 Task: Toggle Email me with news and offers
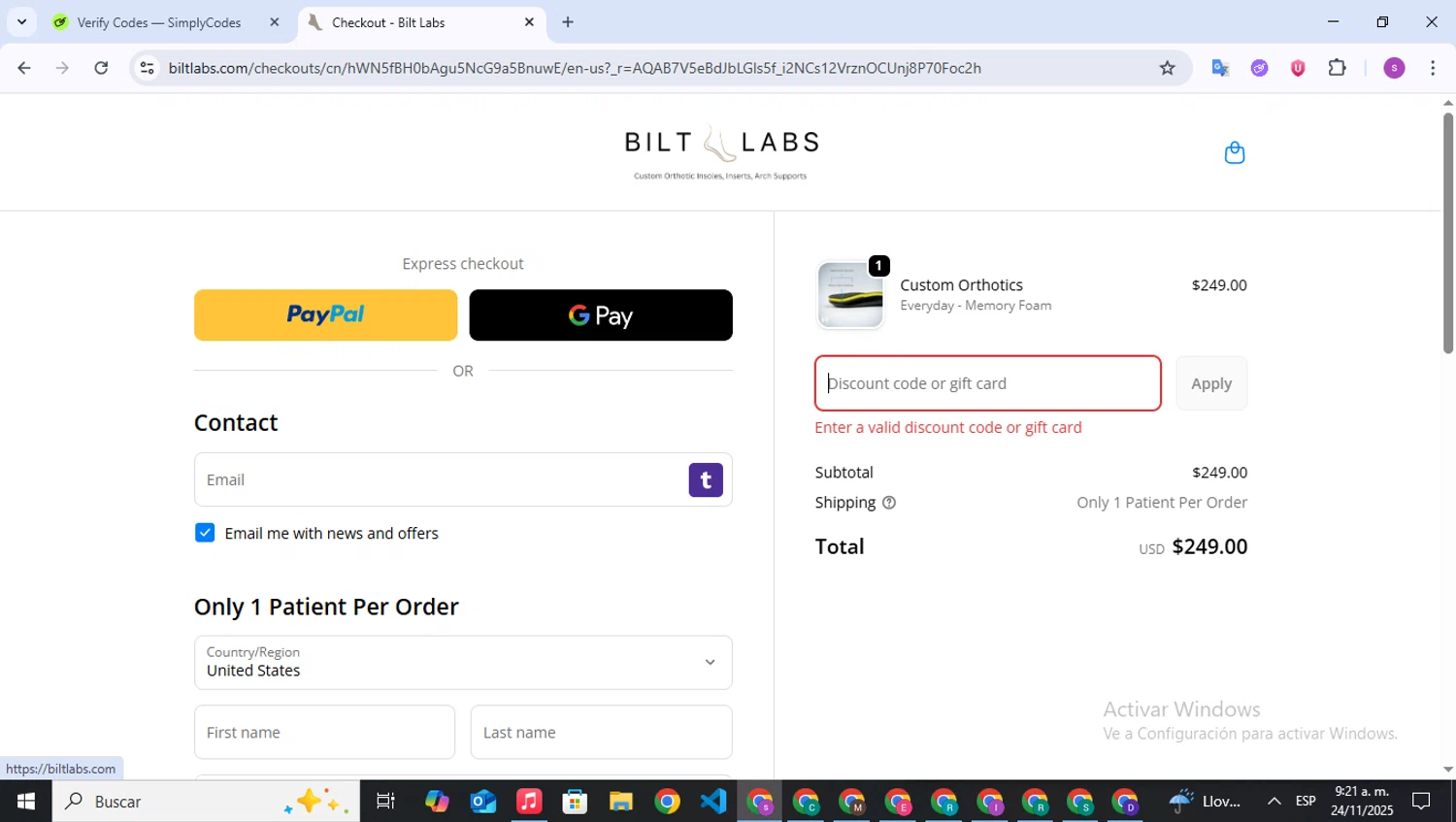(x=205, y=533)
